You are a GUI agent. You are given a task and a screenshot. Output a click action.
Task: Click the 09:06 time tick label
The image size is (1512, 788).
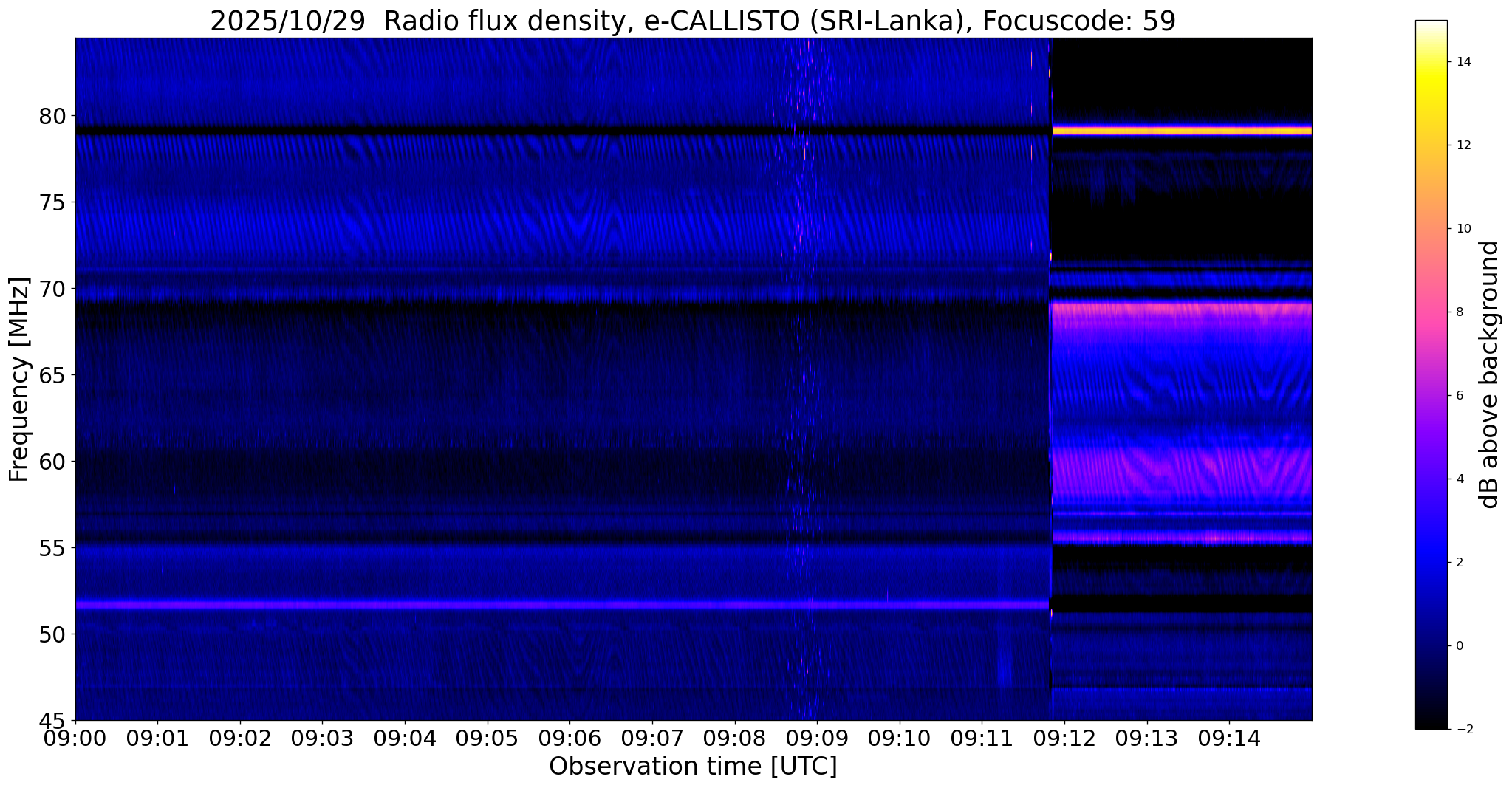(x=569, y=738)
